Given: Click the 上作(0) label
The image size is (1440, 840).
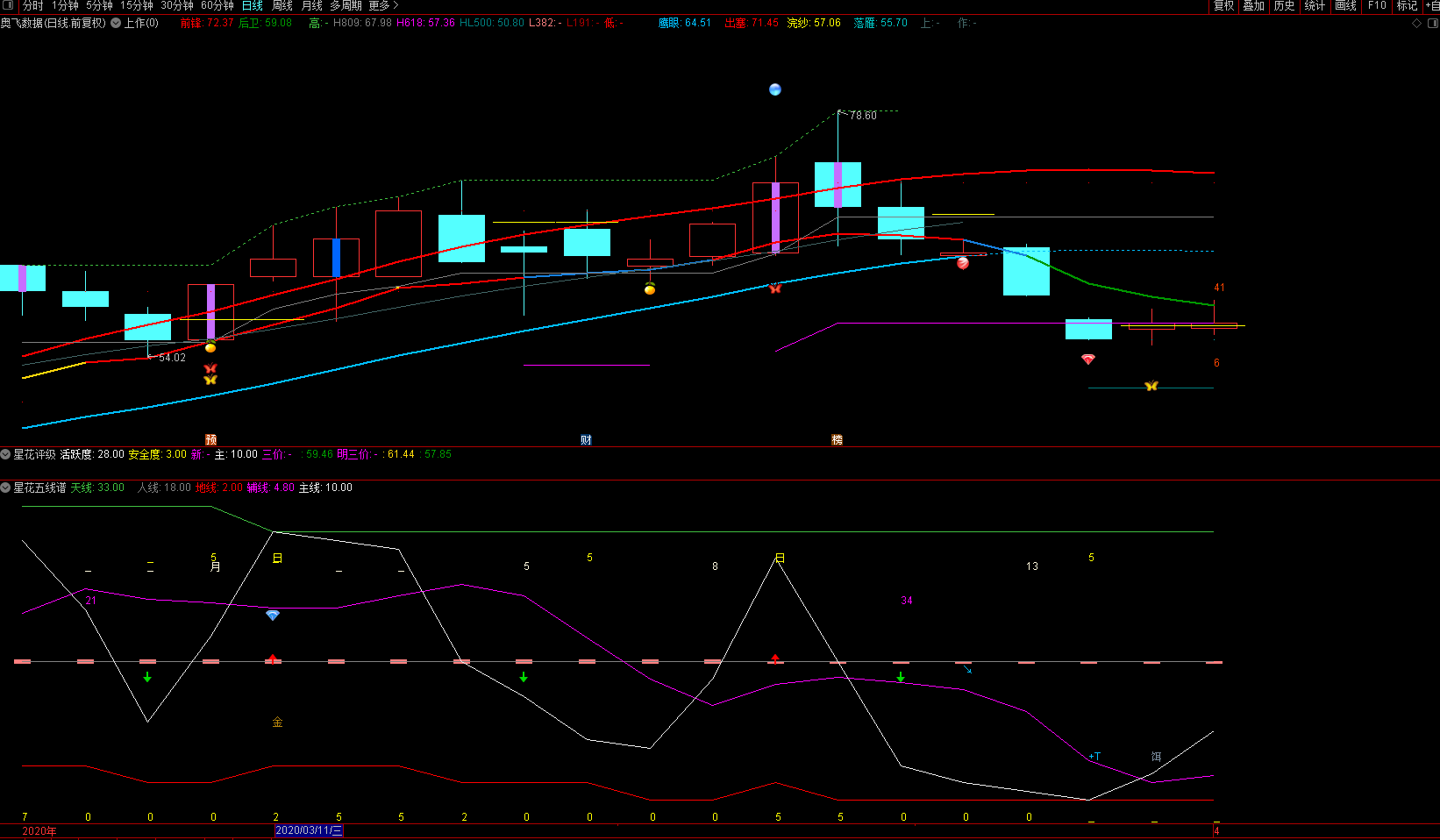Looking at the screenshot, I should (141, 23).
